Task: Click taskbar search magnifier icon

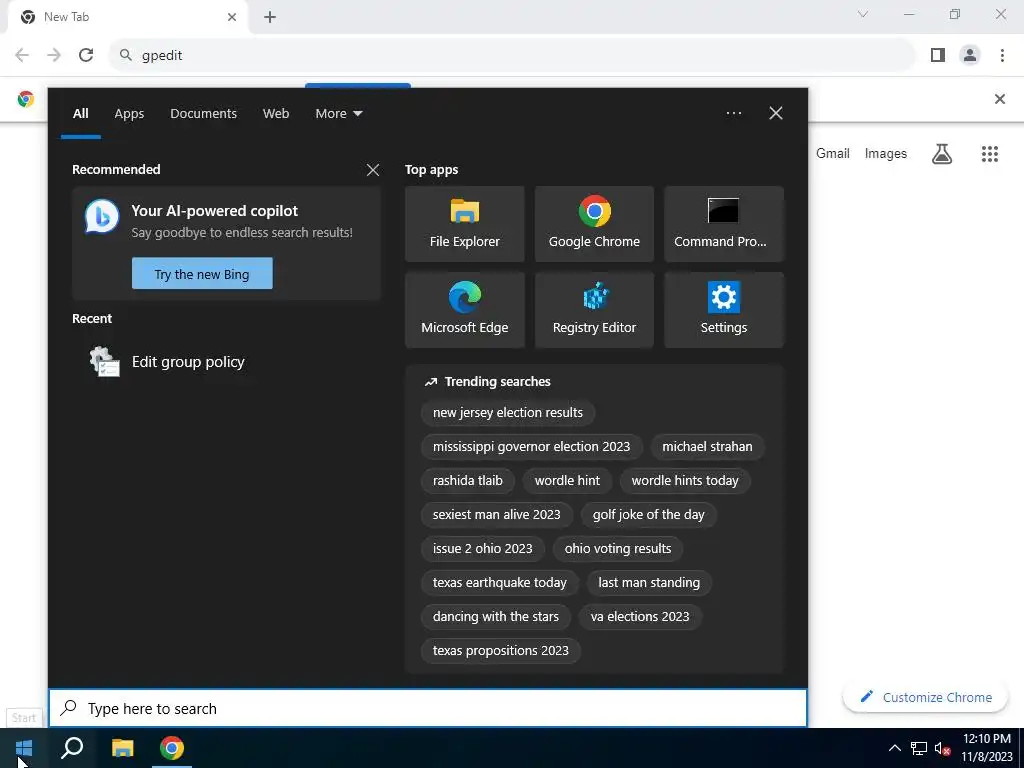Action: click(72, 748)
